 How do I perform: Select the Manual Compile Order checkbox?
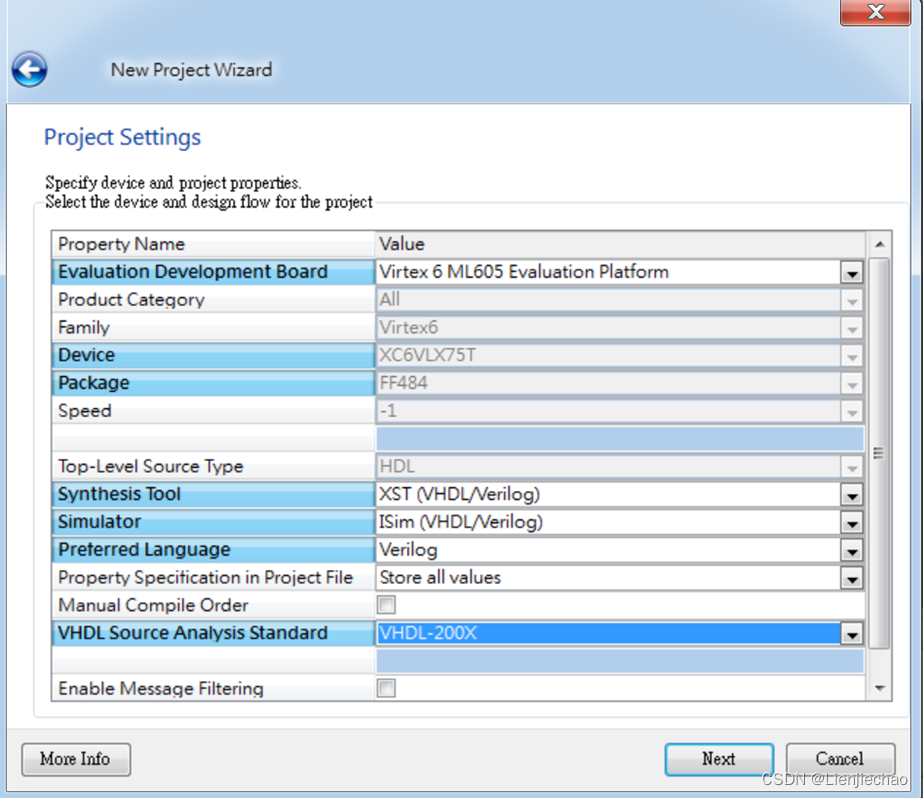click(x=385, y=605)
